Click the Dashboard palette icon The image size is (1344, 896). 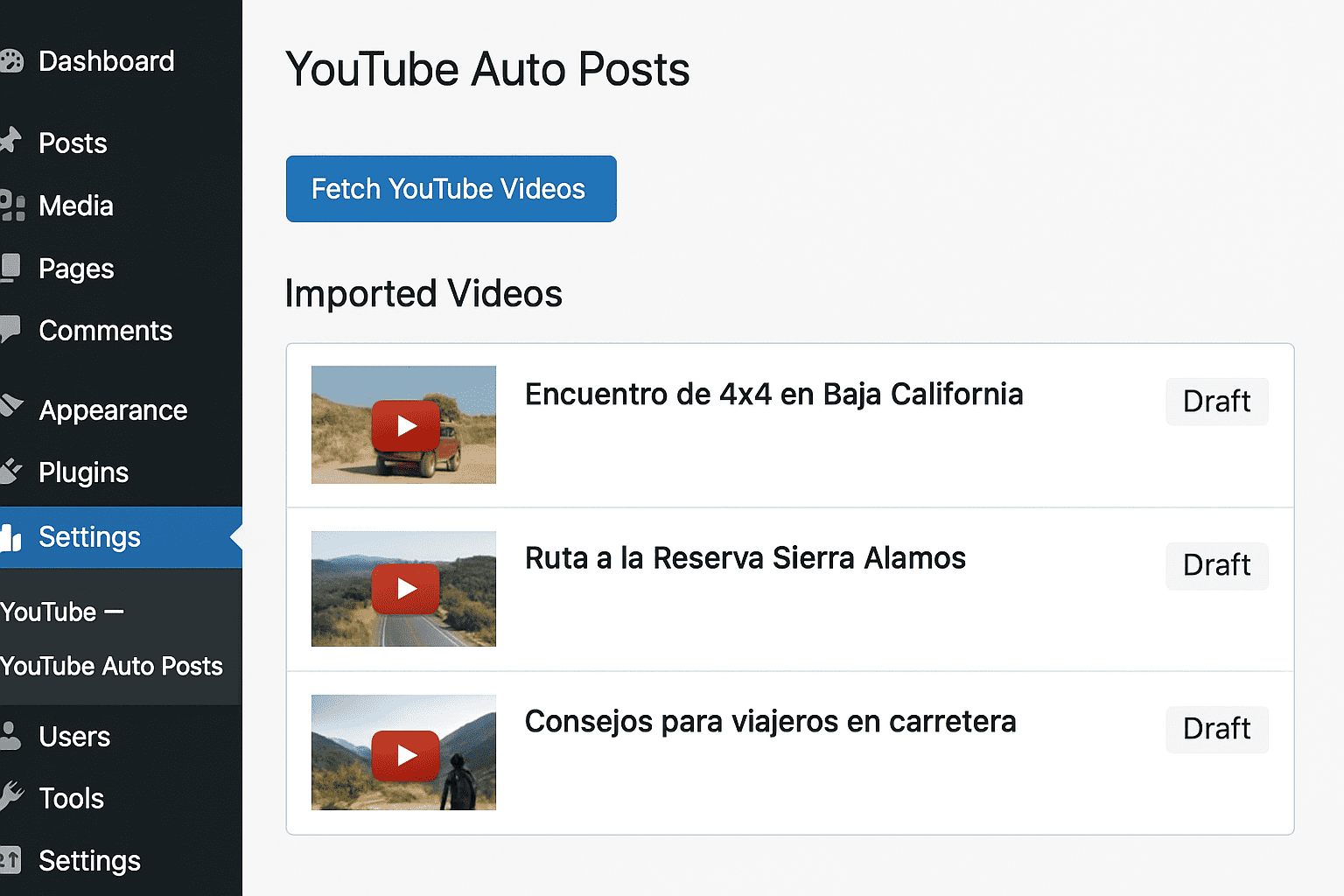pyautogui.click(x=11, y=61)
